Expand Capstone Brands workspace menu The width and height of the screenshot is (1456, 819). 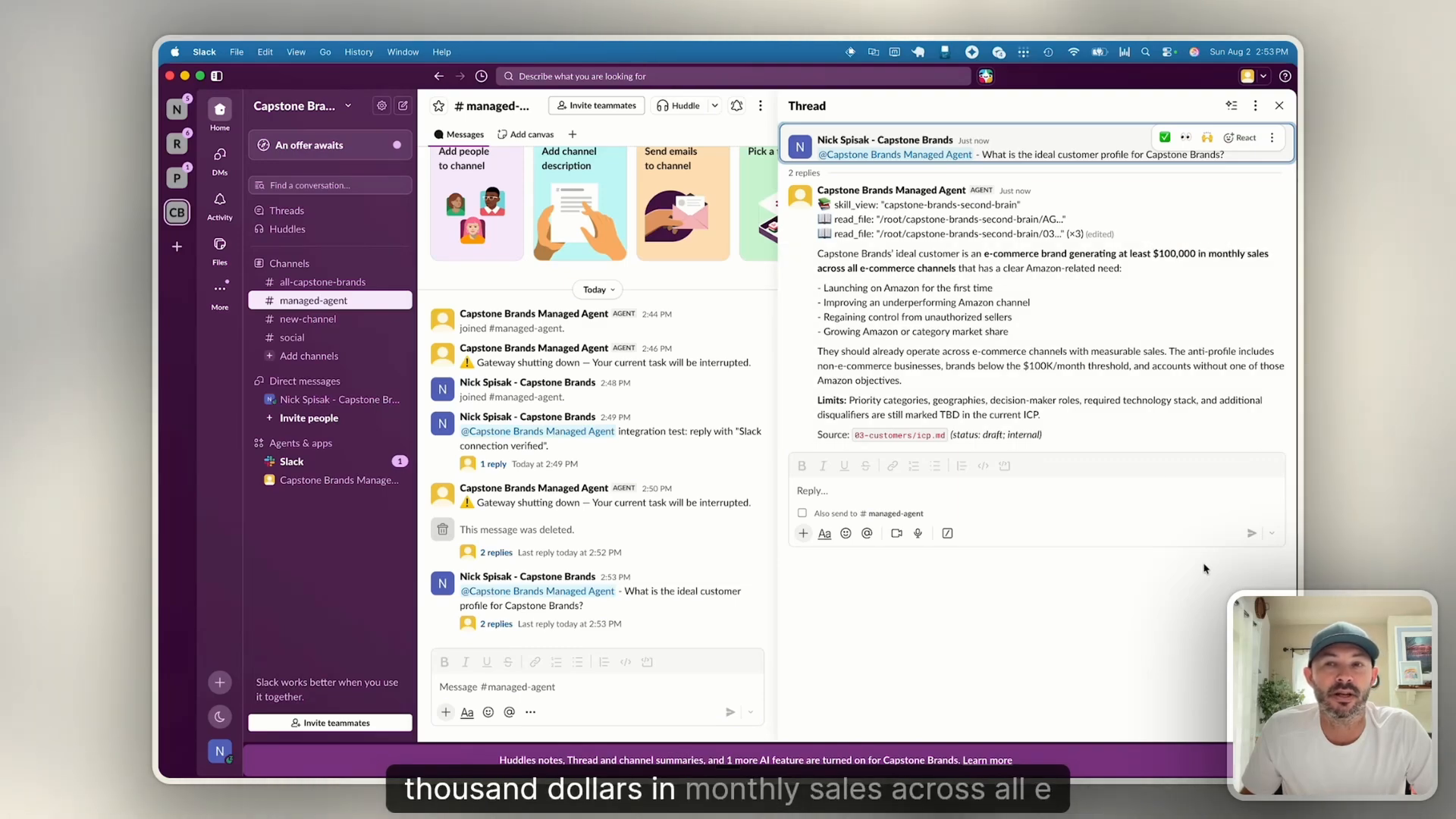pyautogui.click(x=303, y=105)
